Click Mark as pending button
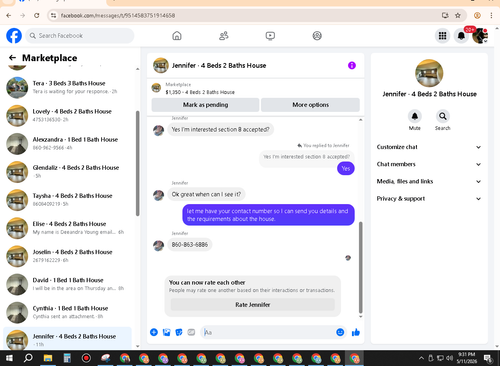 (x=205, y=105)
